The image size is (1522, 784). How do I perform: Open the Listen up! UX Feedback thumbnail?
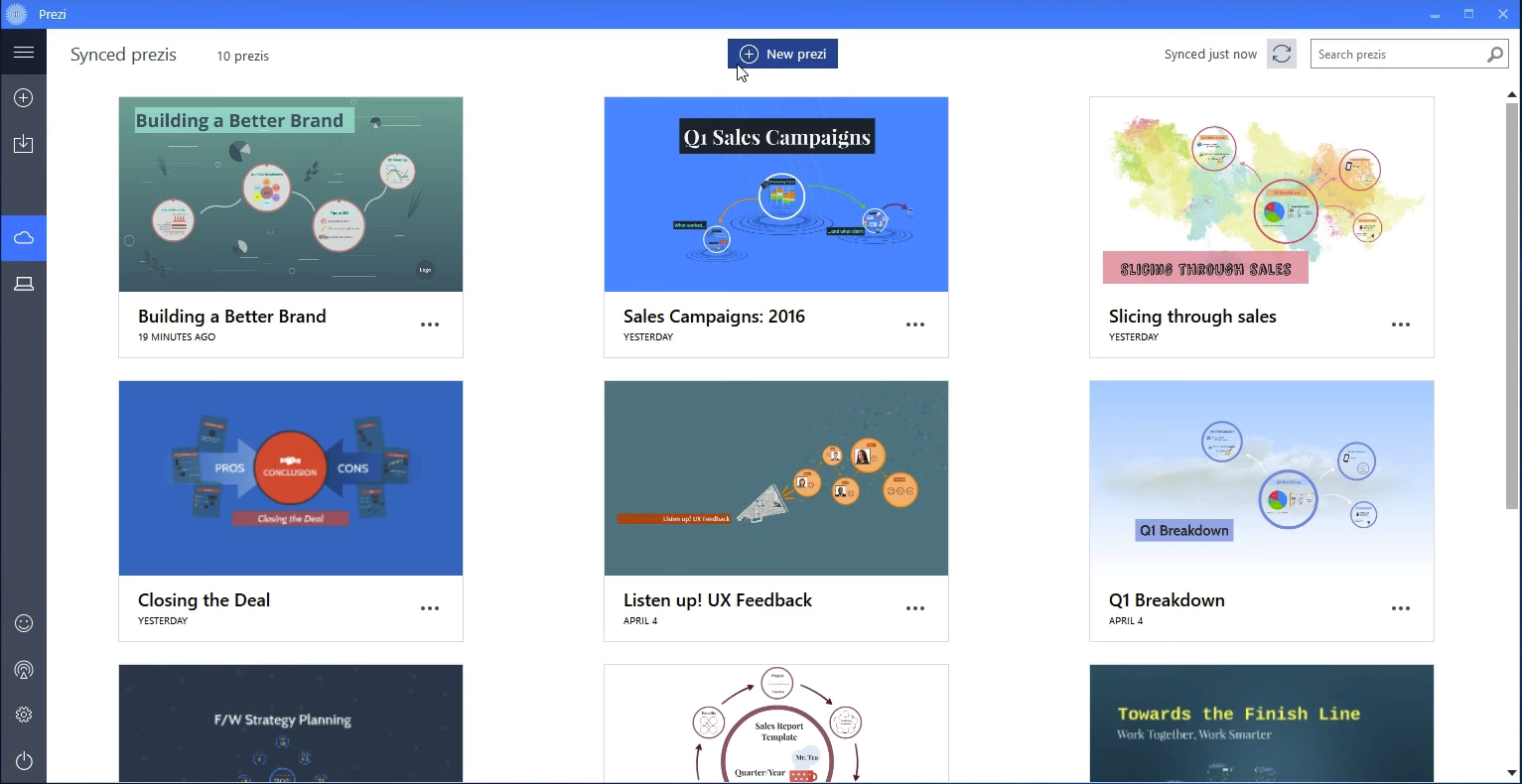[776, 478]
